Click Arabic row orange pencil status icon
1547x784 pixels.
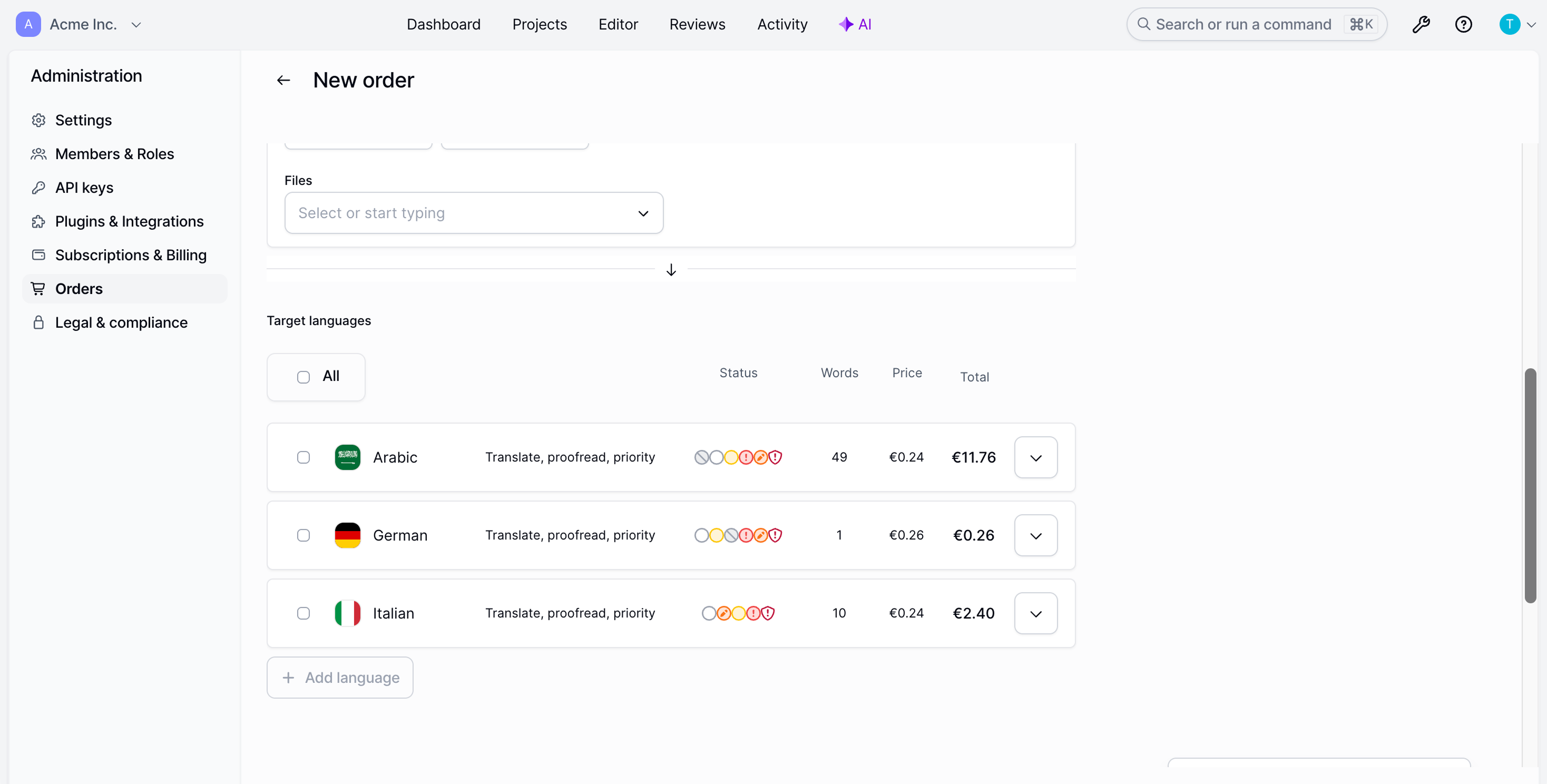point(760,457)
